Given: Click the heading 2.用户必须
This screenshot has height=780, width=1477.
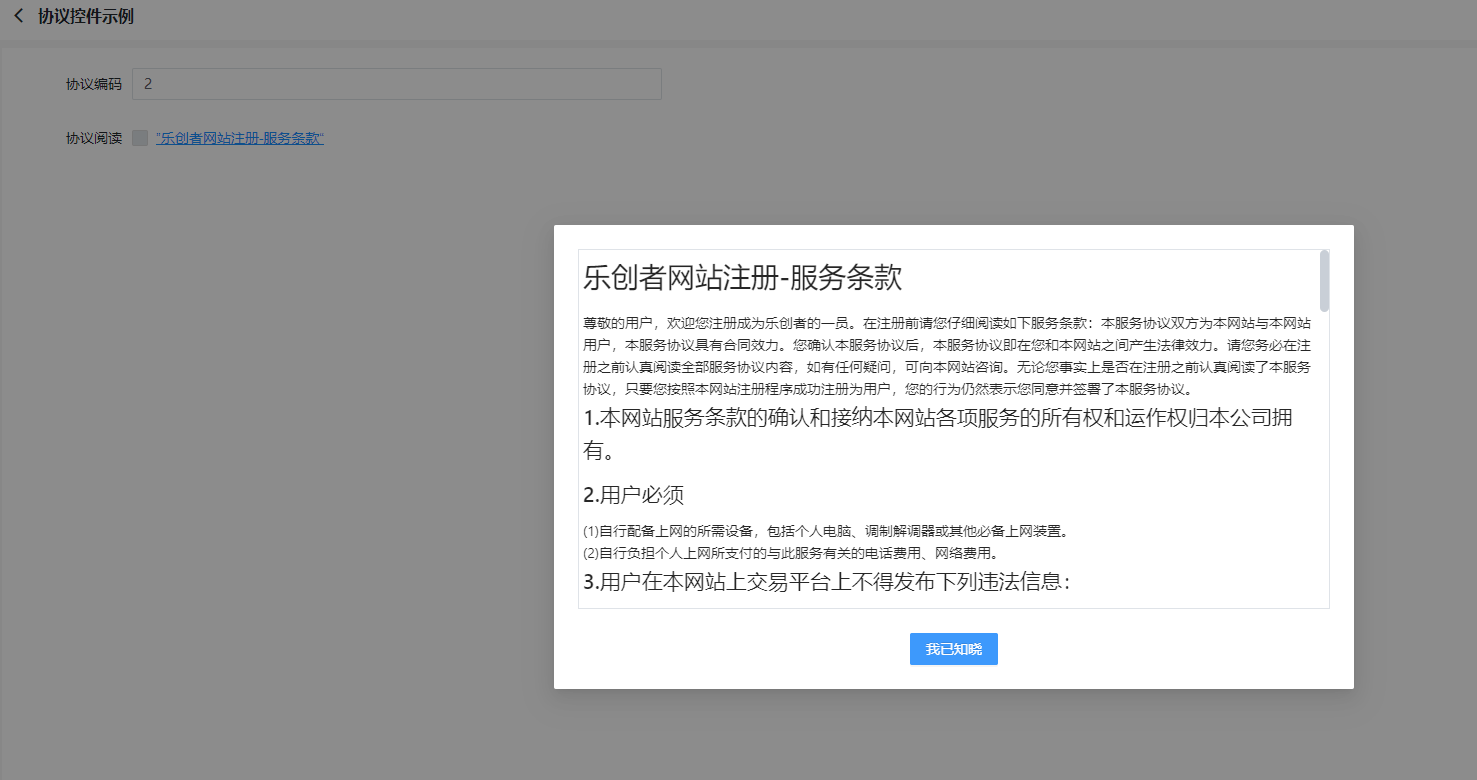Looking at the screenshot, I should (634, 495).
